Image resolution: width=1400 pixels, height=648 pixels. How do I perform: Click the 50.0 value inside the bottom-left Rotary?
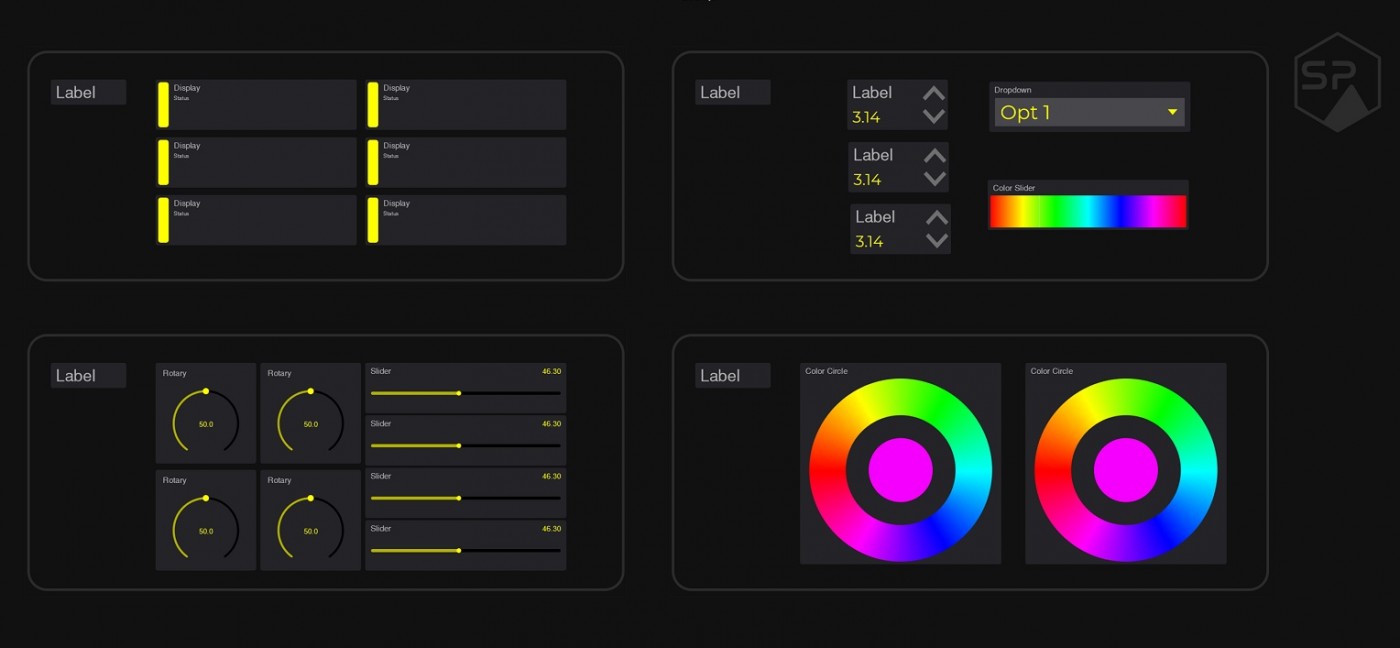pyautogui.click(x=206, y=531)
